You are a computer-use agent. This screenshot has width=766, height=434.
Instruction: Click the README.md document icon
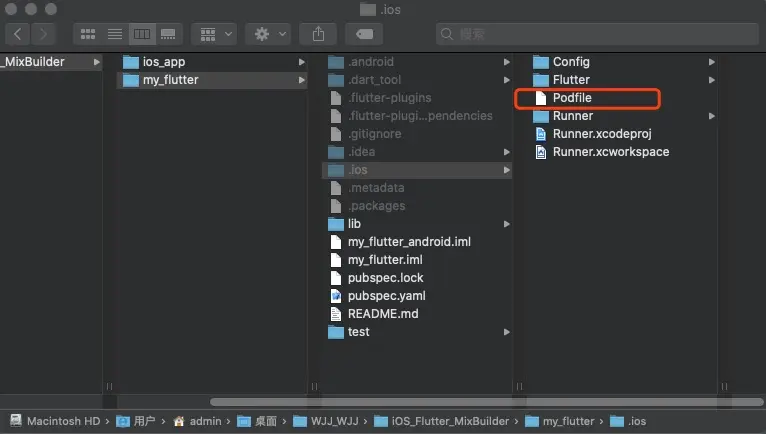(x=336, y=314)
